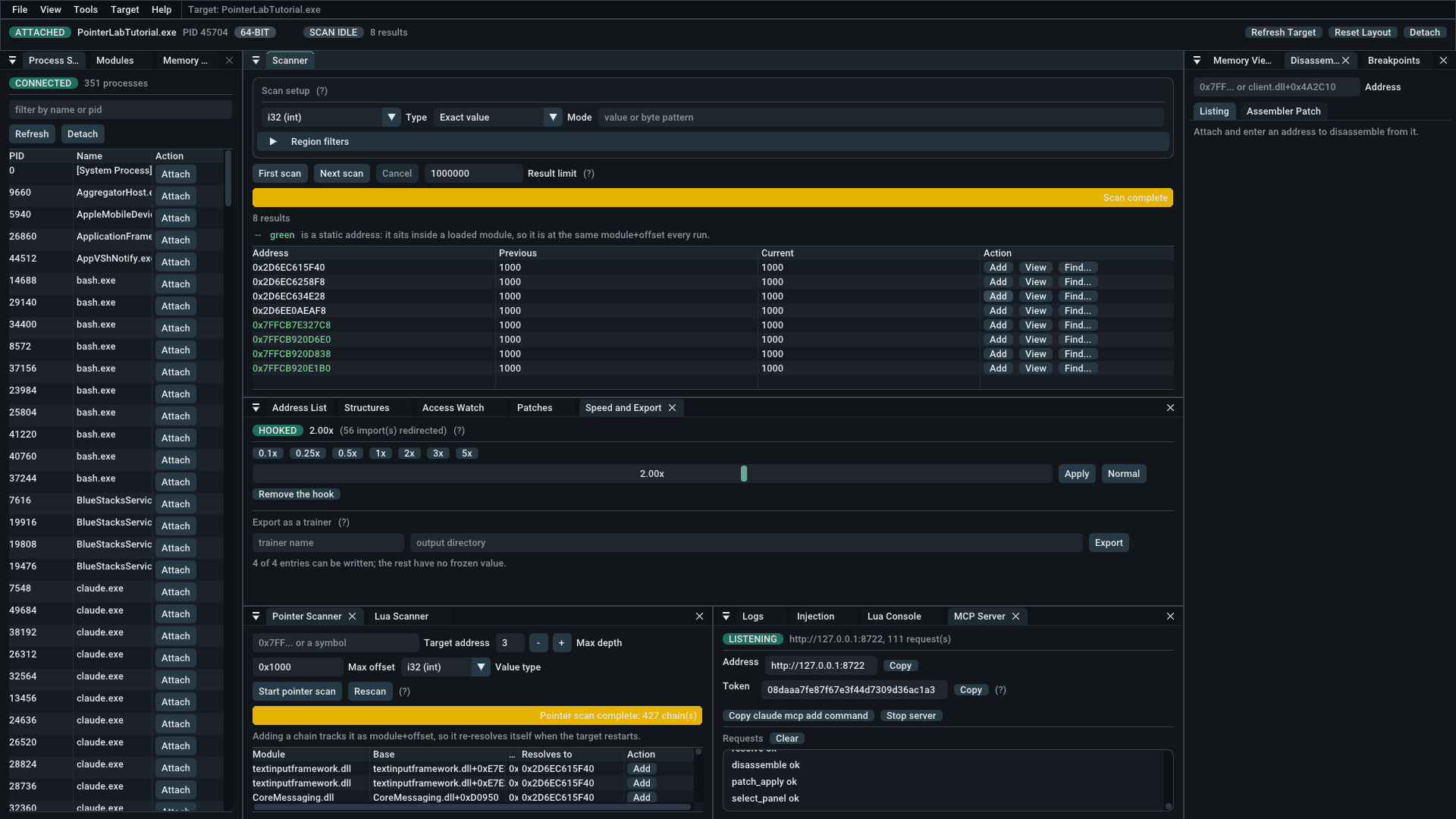Image resolution: width=1456 pixels, height=819 pixels.
Task: Reset speed with Normal button
Action: coord(1123,474)
